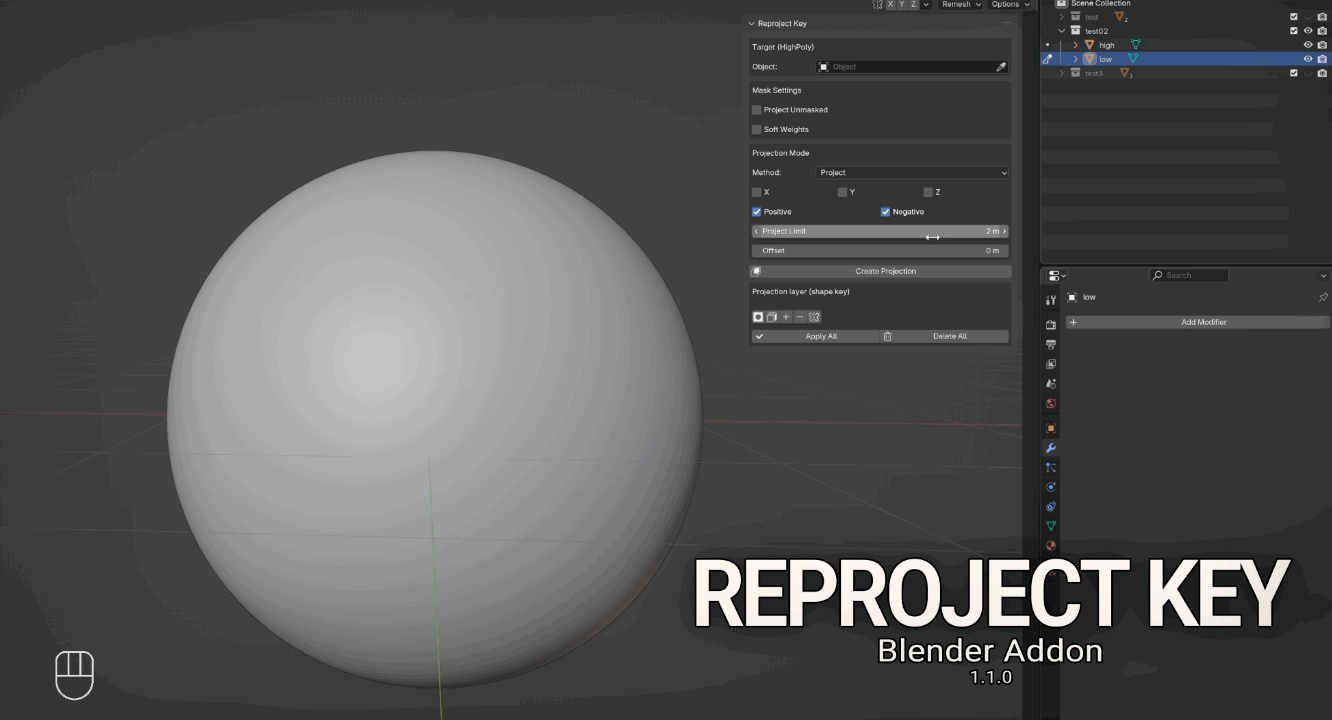The image size is (1332, 720).
Task: Toggle the pin icon in Properties editor
Action: pyautogui.click(x=1323, y=297)
